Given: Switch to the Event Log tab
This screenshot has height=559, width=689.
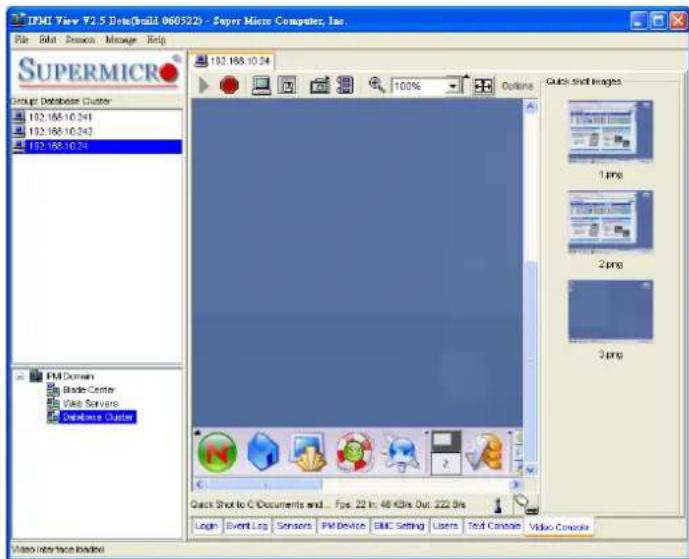Looking at the screenshot, I should click(247, 526).
